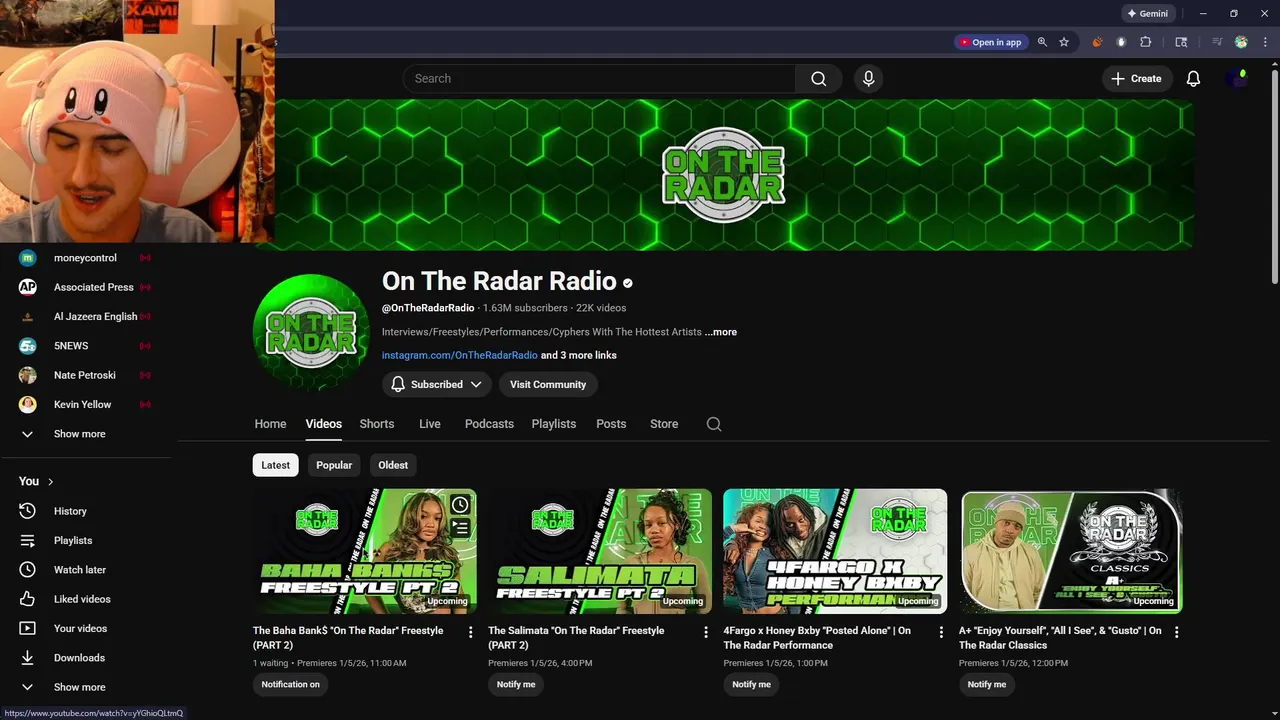
Task: Switch to the channel Playlists tab
Action: point(554,424)
